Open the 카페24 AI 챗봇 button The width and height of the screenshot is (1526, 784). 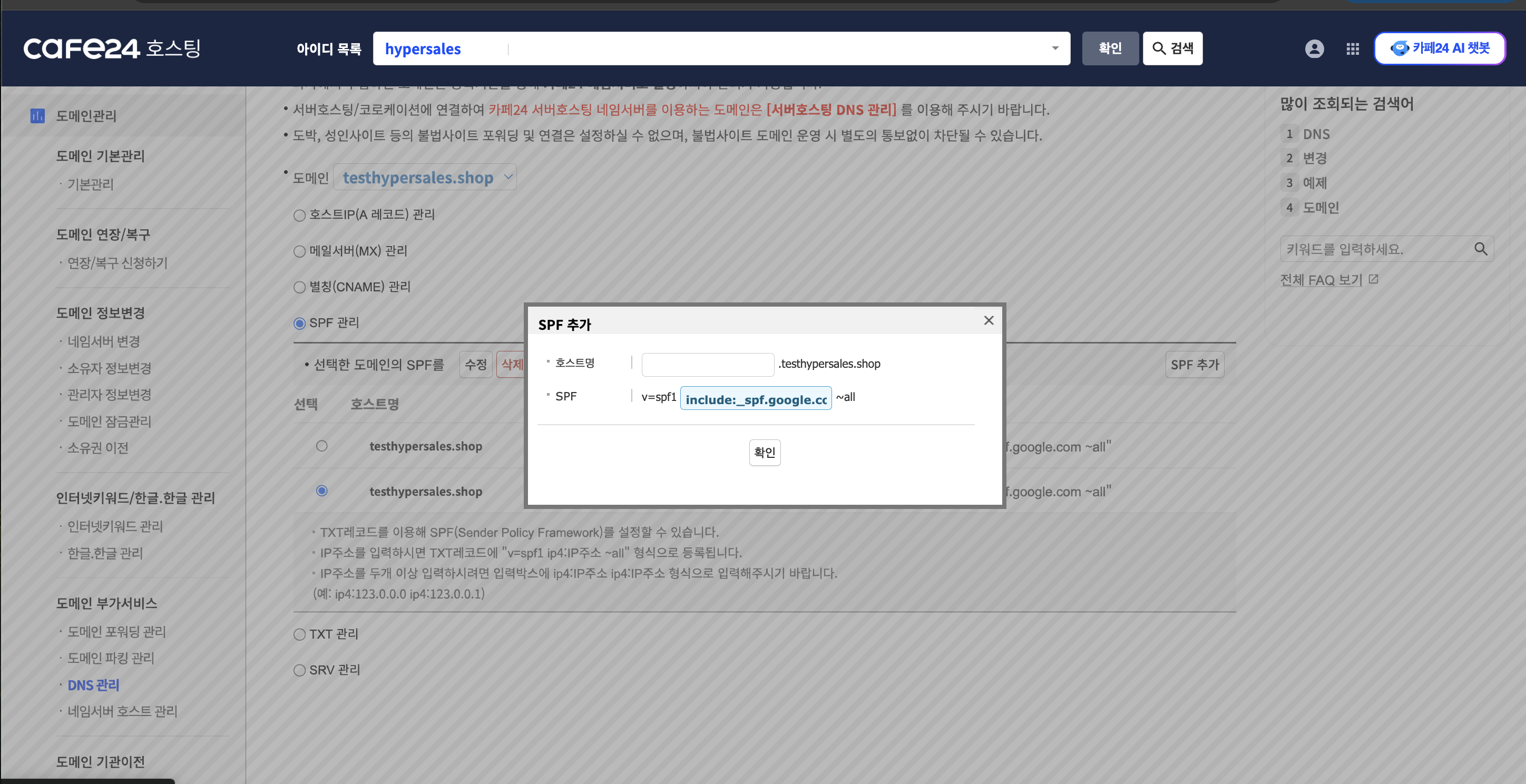click(x=1440, y=48)
